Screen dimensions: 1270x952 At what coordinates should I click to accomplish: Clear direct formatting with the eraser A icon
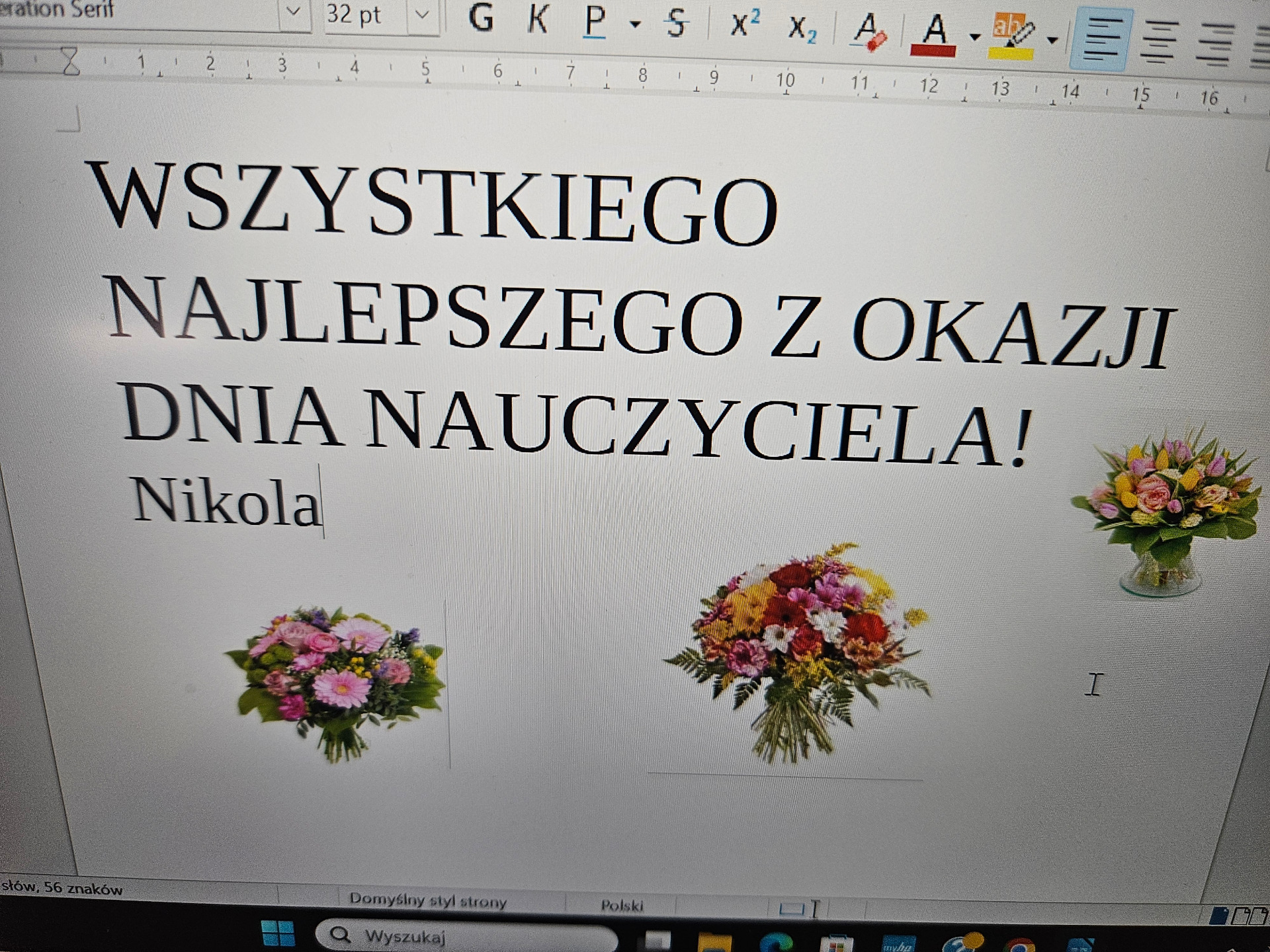click(869, 31)
